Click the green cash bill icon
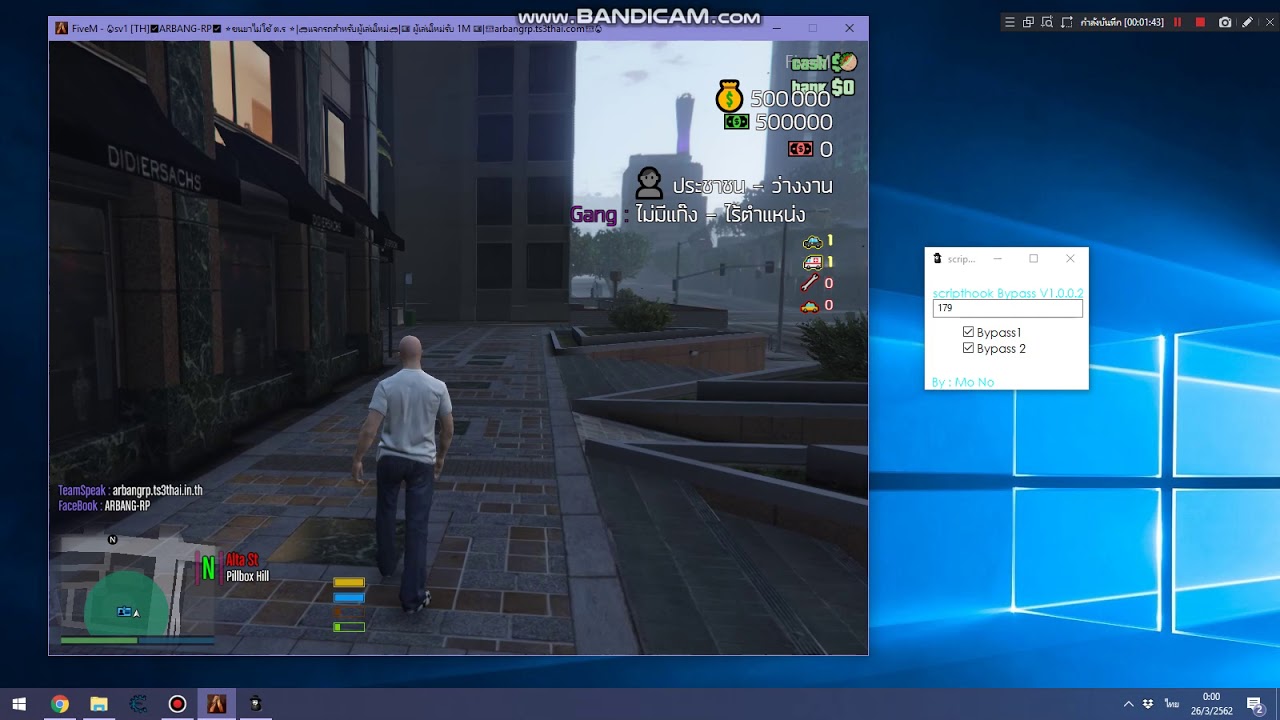 [x=737, y=122]
